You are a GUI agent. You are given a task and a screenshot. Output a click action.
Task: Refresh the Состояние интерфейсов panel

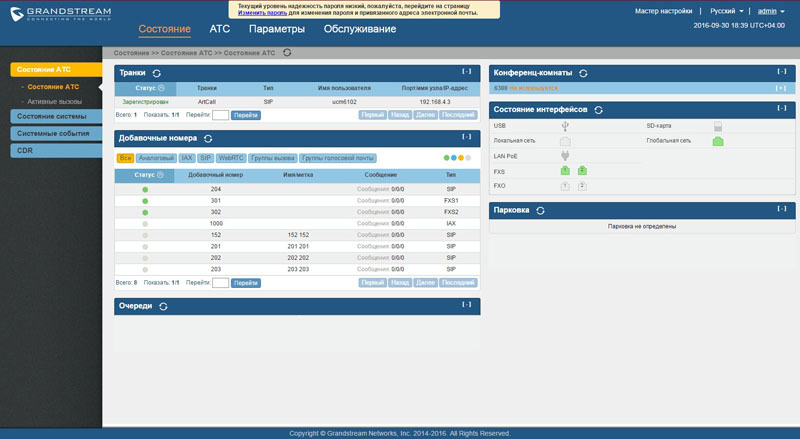click(x=598, y=110)
